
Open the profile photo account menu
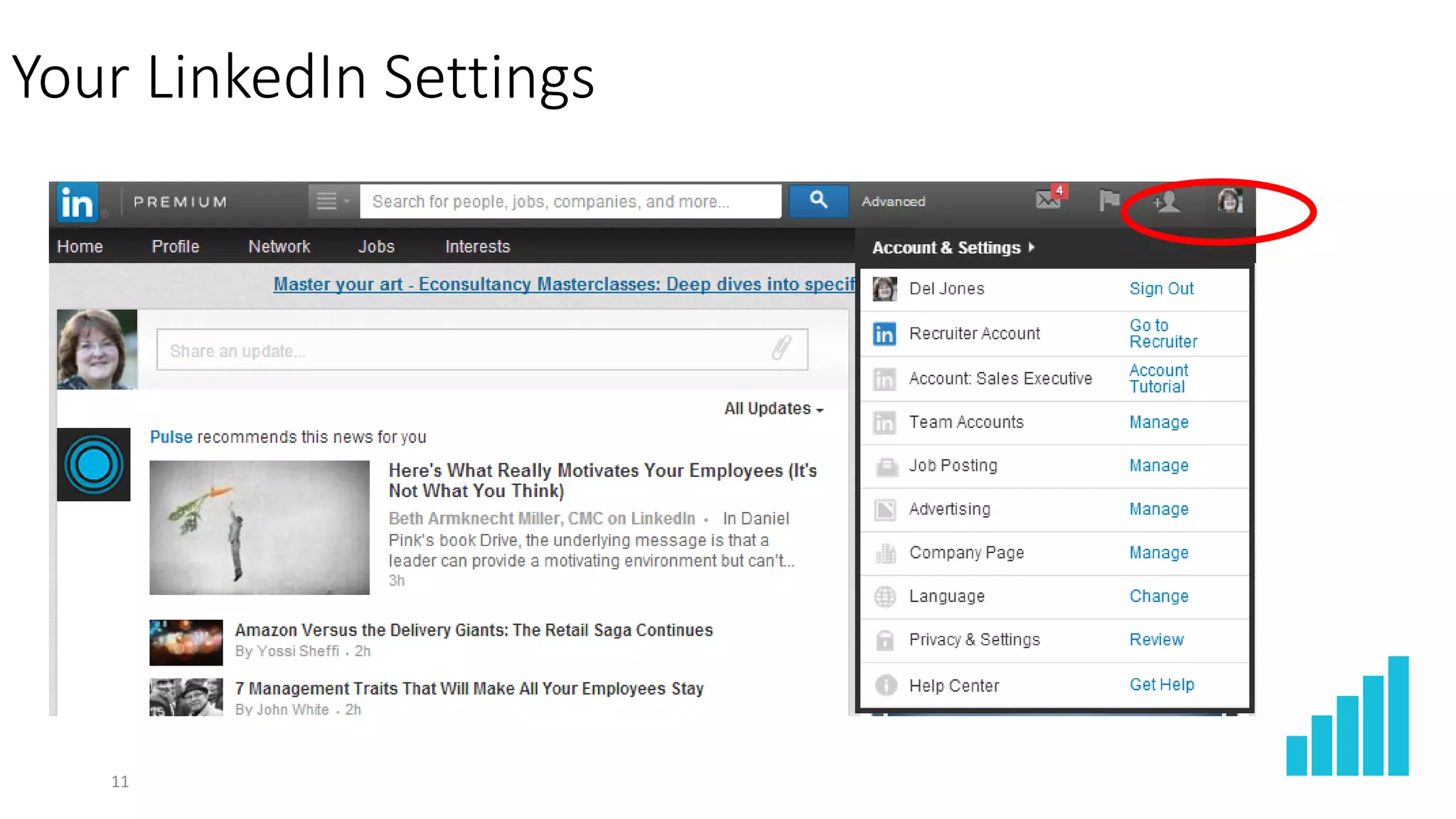pos(1230,201)
